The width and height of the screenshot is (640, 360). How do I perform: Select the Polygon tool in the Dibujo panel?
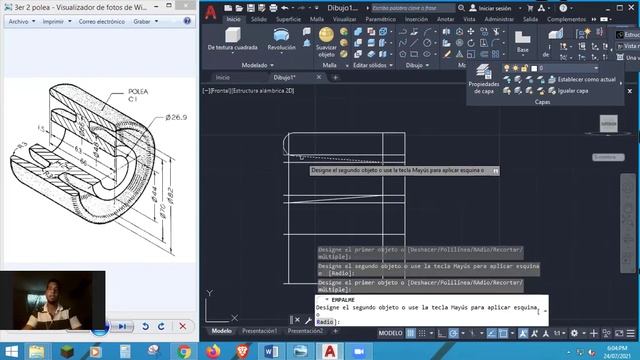(402, 54)
